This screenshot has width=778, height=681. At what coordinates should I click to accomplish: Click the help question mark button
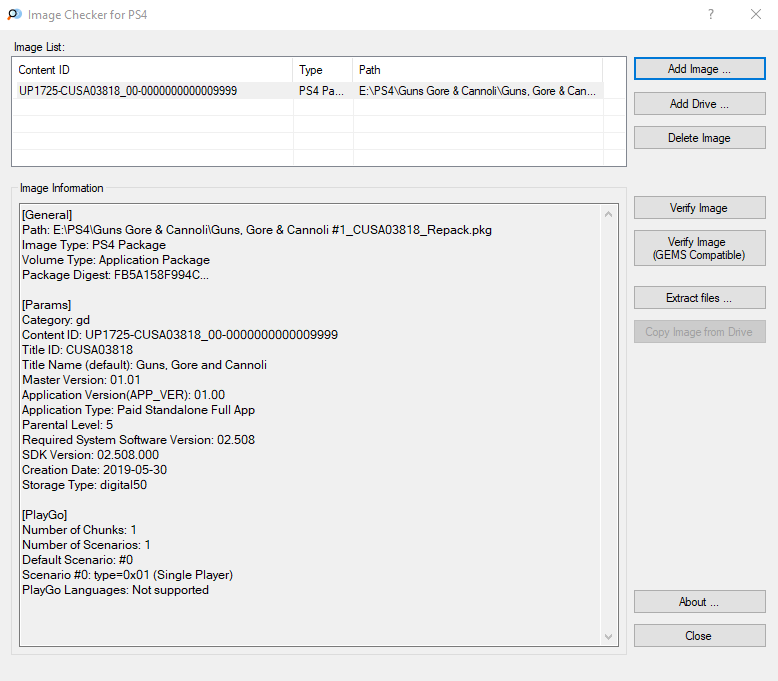(x=711, y=14)
